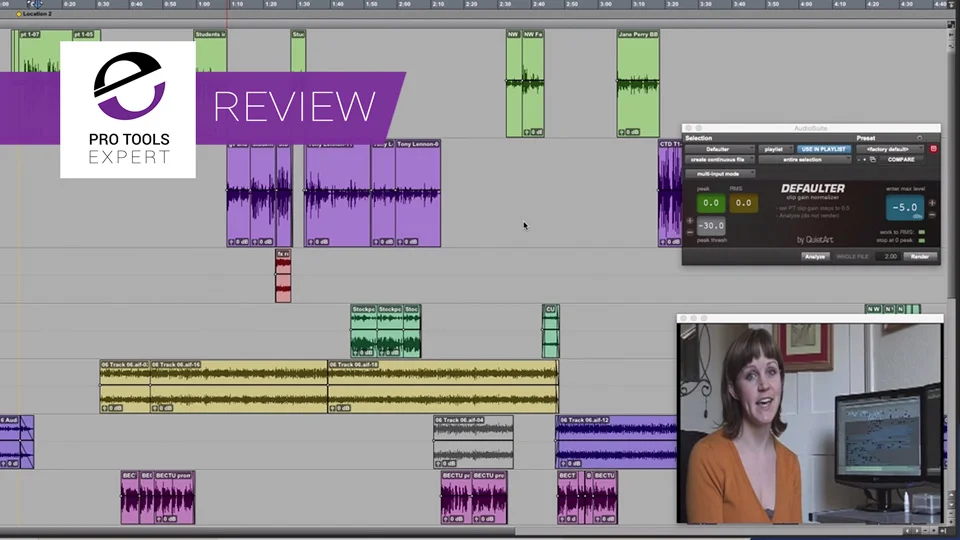
Task: Select previous preset with the minus icon
Action: pyautogui.click(x=859, y=160)
